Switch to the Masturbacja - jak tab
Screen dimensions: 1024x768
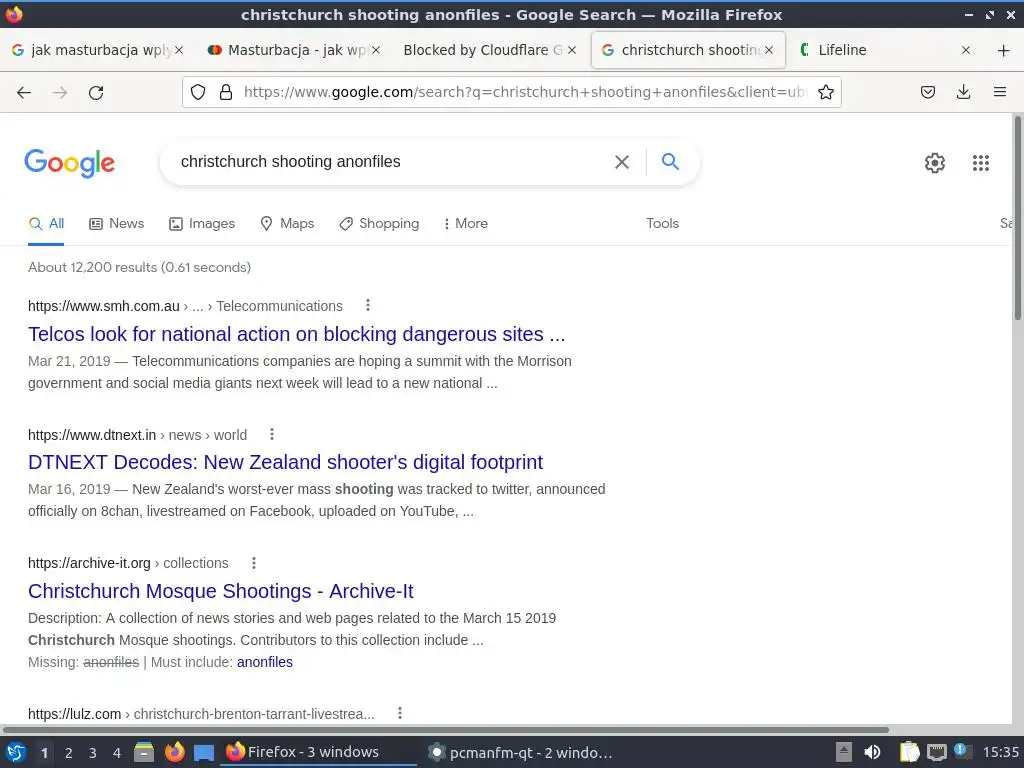[x=293, y=50]
